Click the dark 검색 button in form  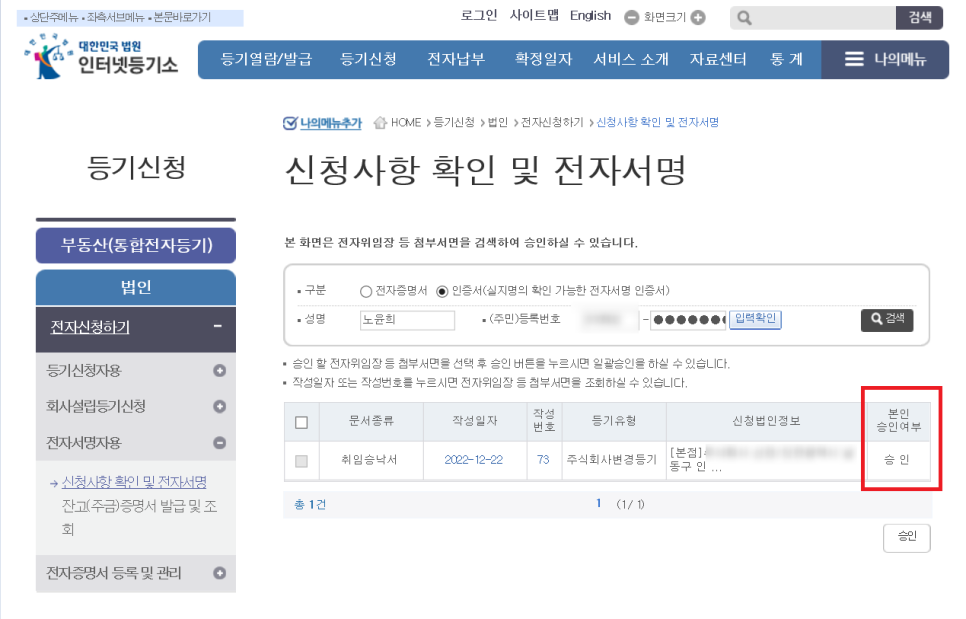[887, 319]
